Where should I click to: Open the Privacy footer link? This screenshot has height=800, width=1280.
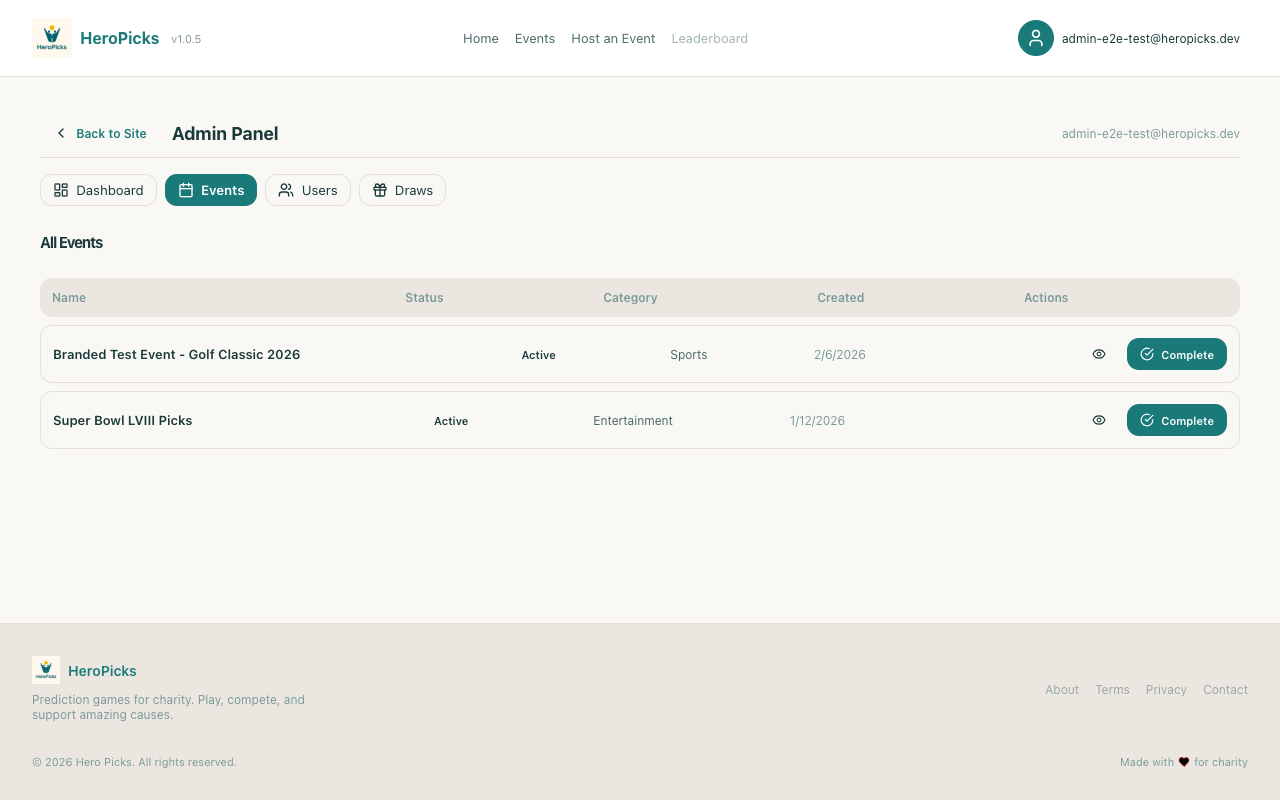[1166, 690]
